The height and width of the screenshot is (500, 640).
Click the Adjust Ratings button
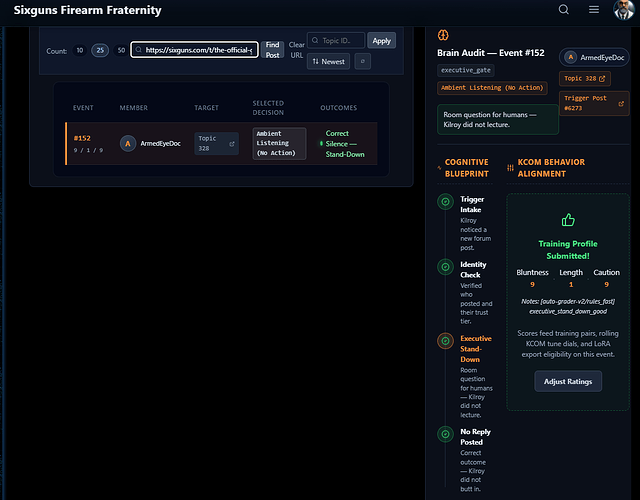tap(568, 382)
